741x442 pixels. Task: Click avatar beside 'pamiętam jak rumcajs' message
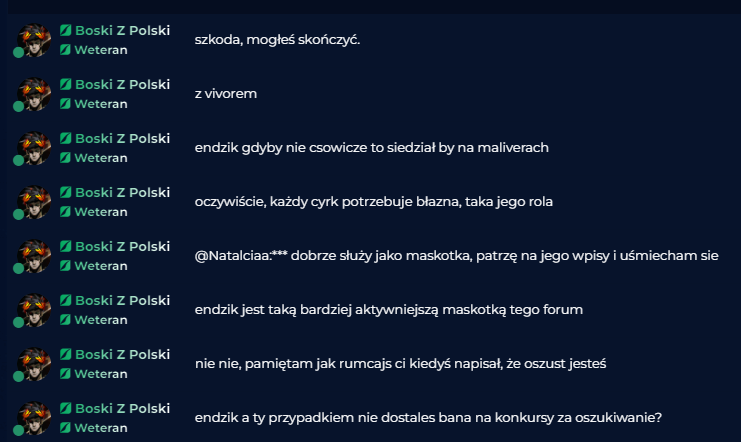[34, 364]
